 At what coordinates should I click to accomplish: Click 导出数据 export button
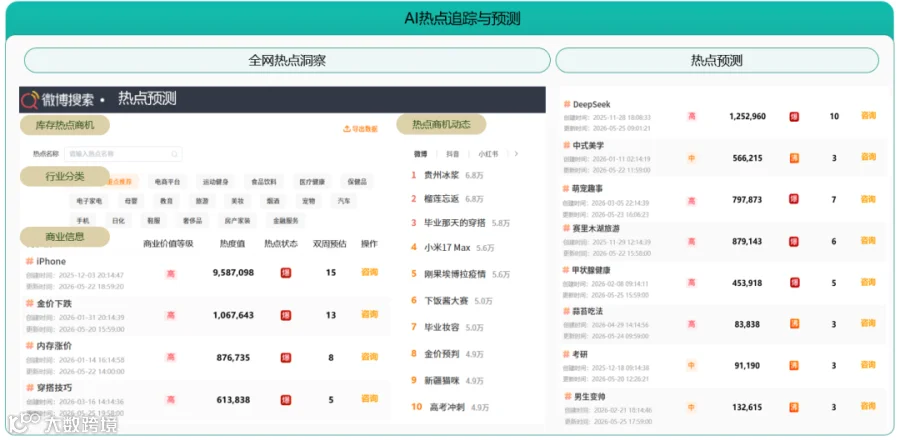(x=360, y=129)
